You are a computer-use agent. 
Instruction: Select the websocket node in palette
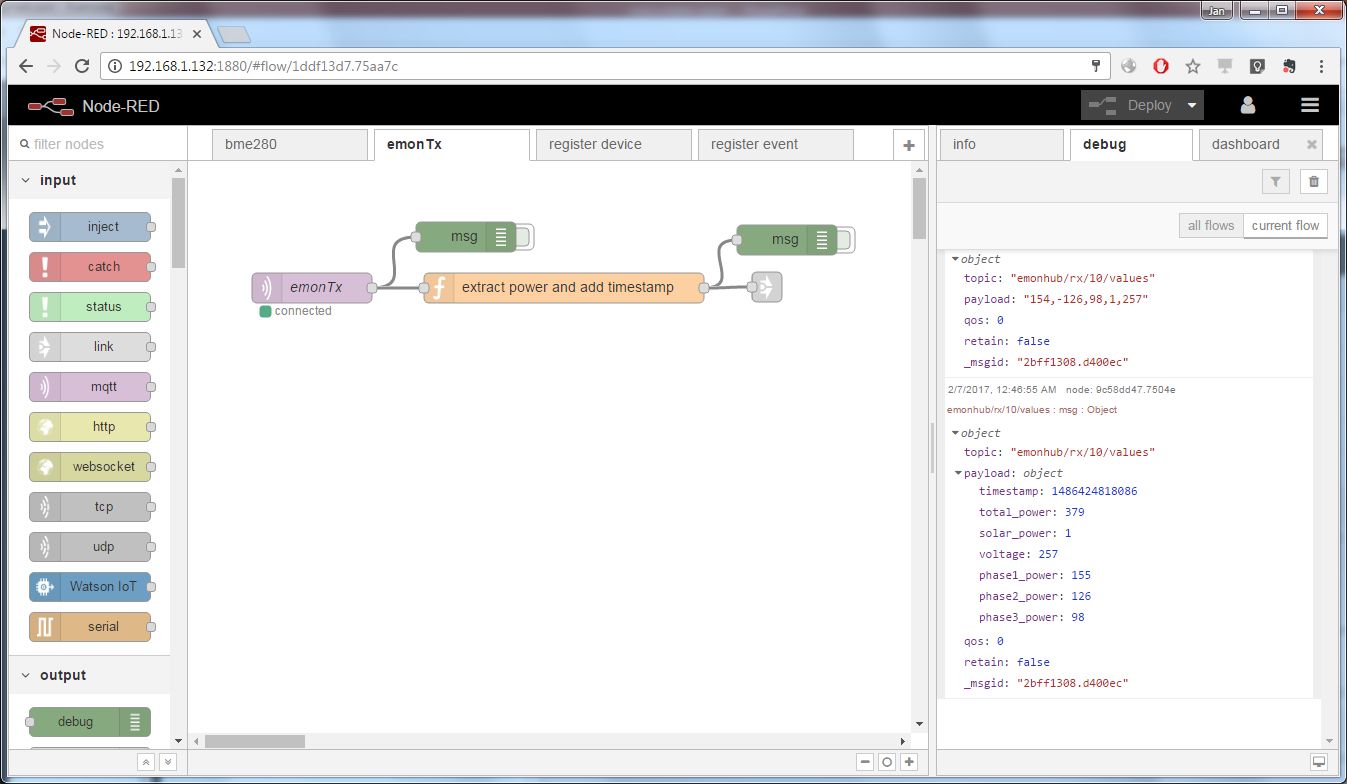pyautogui.click(x=90, y=467)
